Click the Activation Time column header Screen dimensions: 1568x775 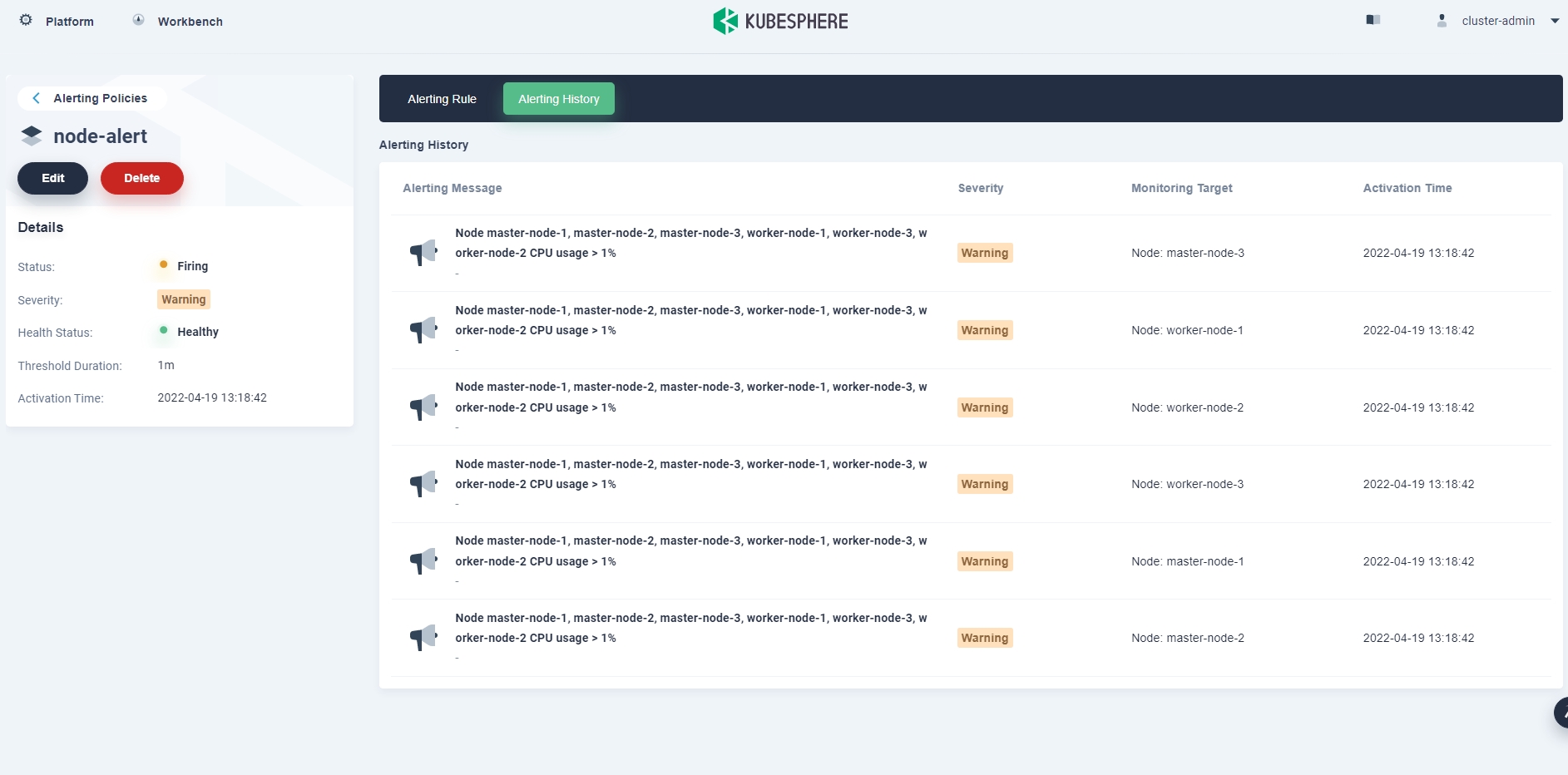(x=1407, y=188)
